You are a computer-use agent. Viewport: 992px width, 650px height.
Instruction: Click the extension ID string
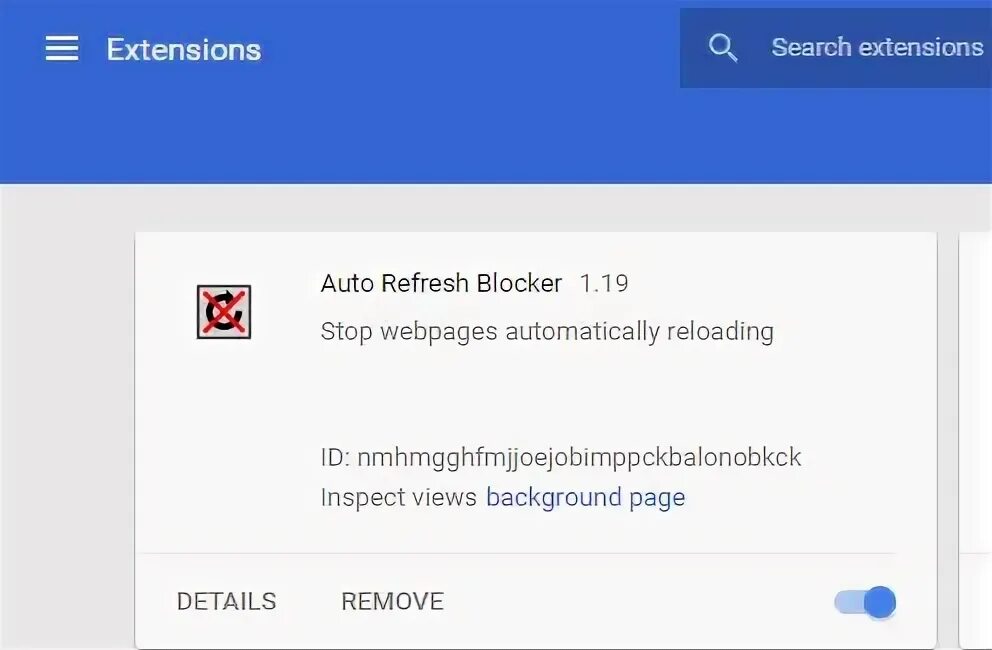579,458
